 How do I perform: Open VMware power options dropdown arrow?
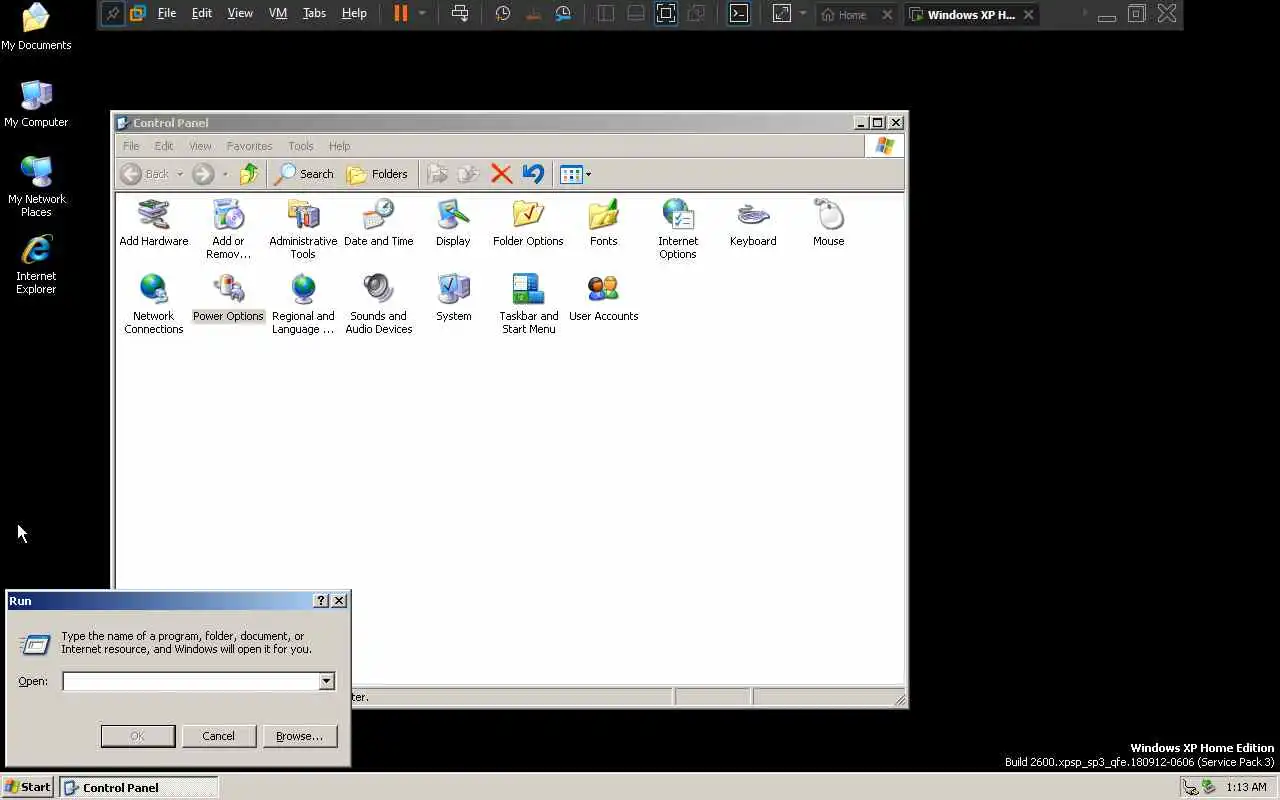coord(422,13)
